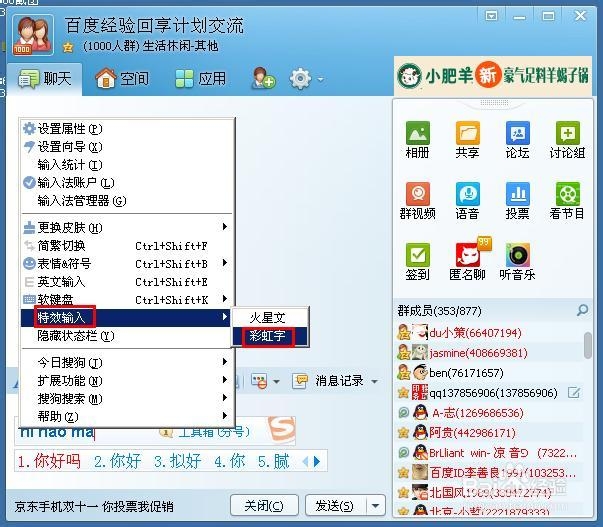The image size is (603, 527).
Task: Select member ben(76171657)
Action: (489, 372)
